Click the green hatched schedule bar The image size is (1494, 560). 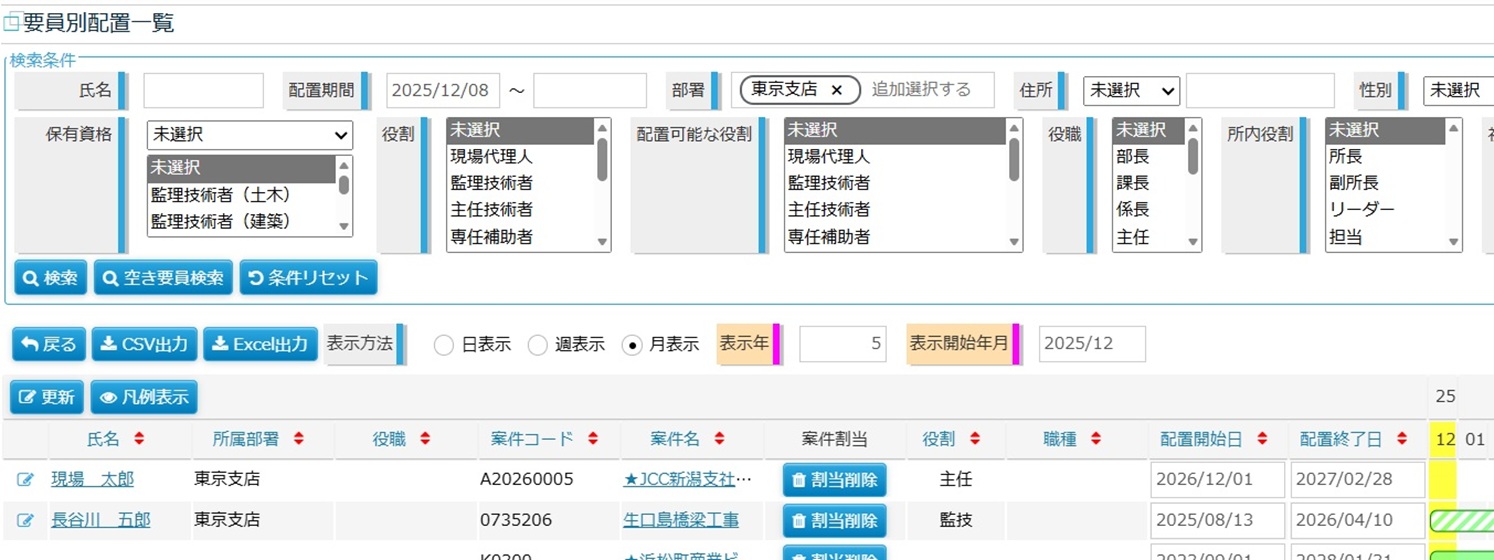point(1461,520)
